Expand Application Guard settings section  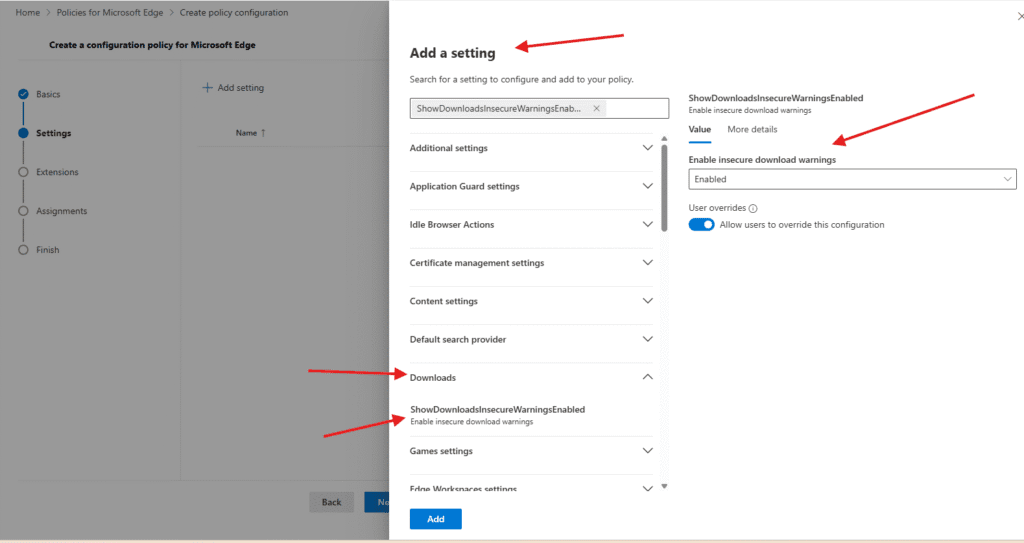[x=647, y=186]
